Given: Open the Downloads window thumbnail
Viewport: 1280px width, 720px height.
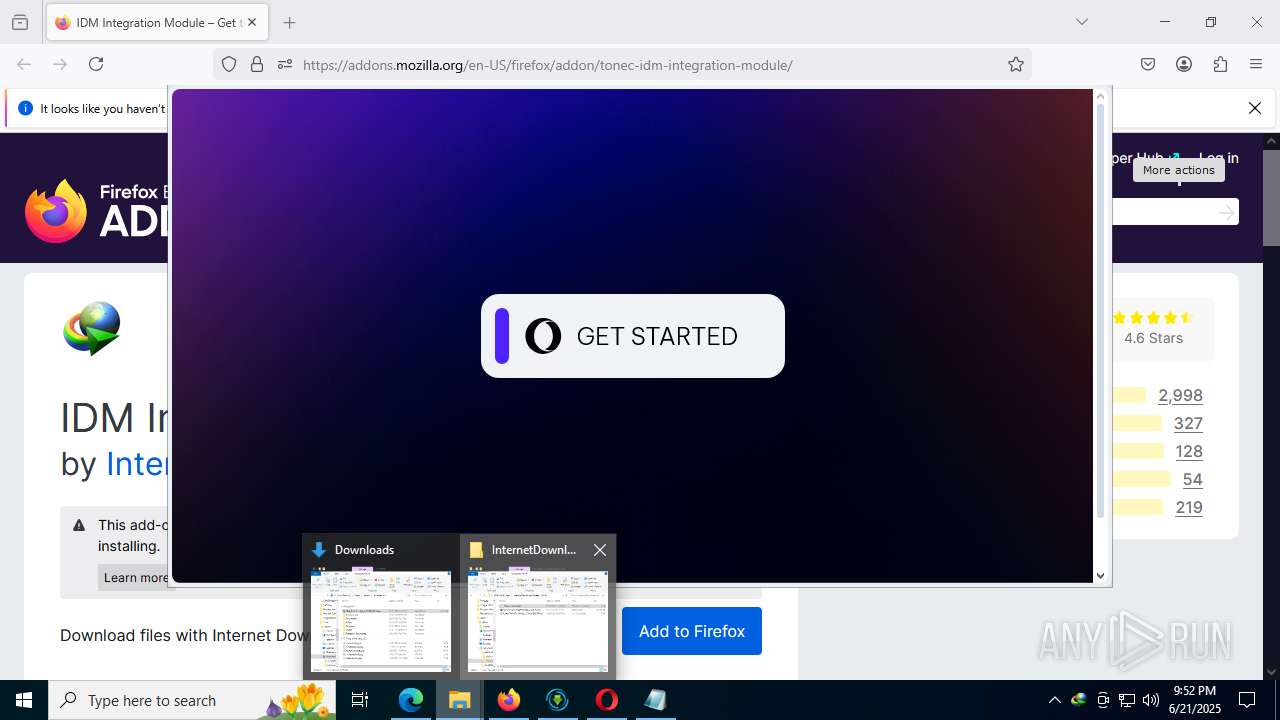Looking at the screenshot, I should pyautogui.click(x=381, y=607).
